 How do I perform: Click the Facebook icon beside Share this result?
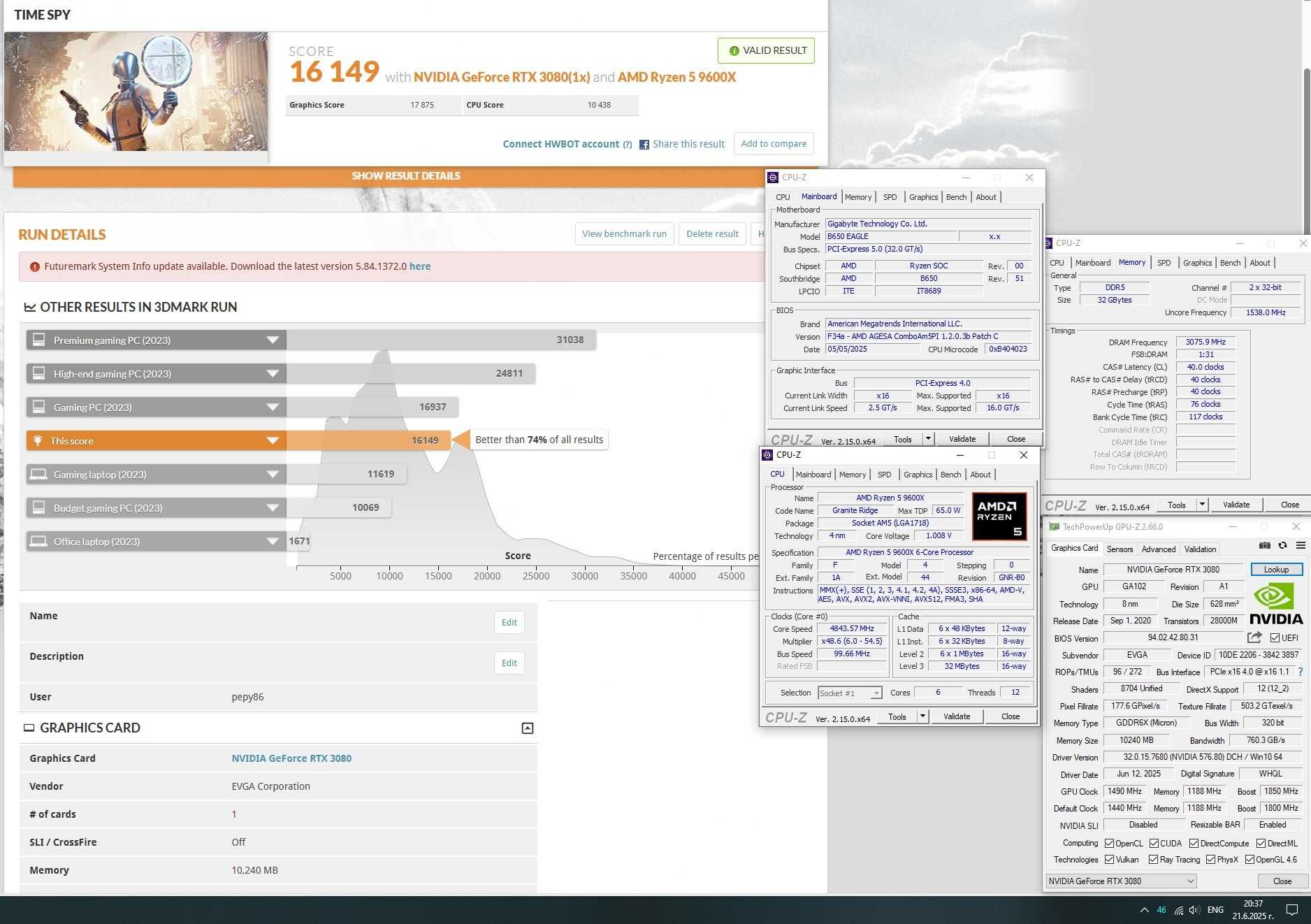tap(644, 145)
